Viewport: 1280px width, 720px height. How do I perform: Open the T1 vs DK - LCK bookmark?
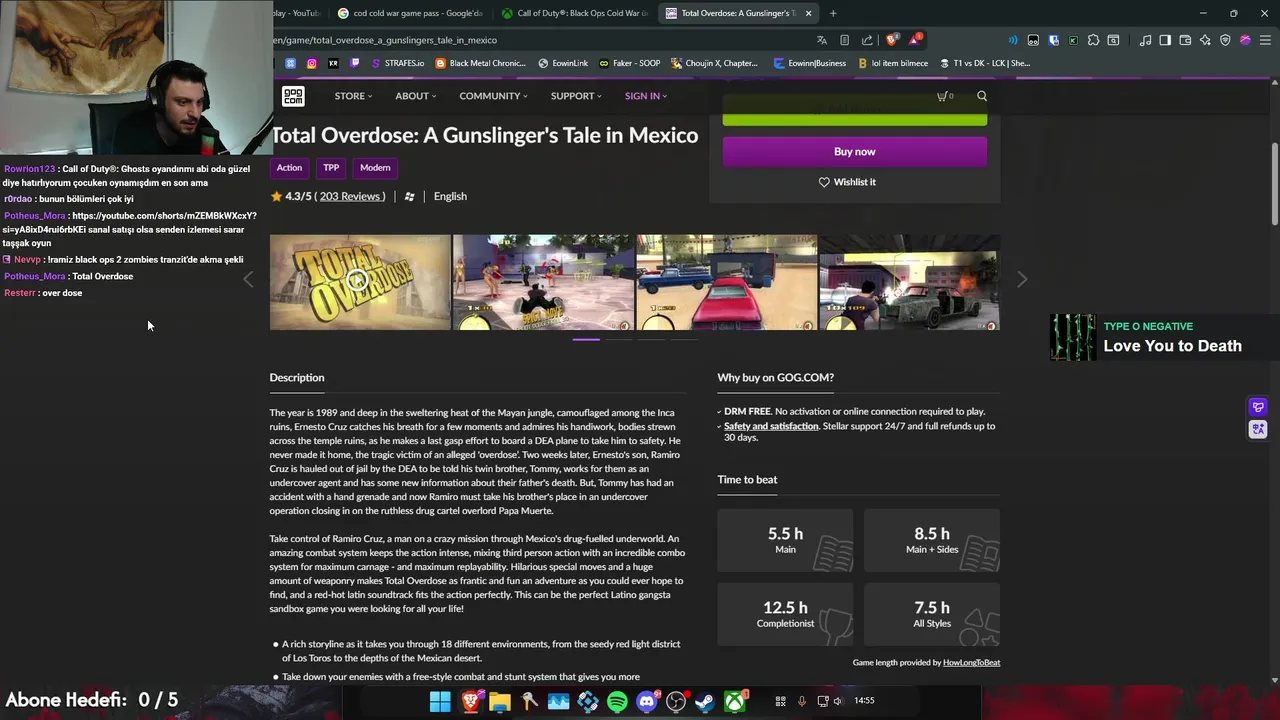coord(984,63)
